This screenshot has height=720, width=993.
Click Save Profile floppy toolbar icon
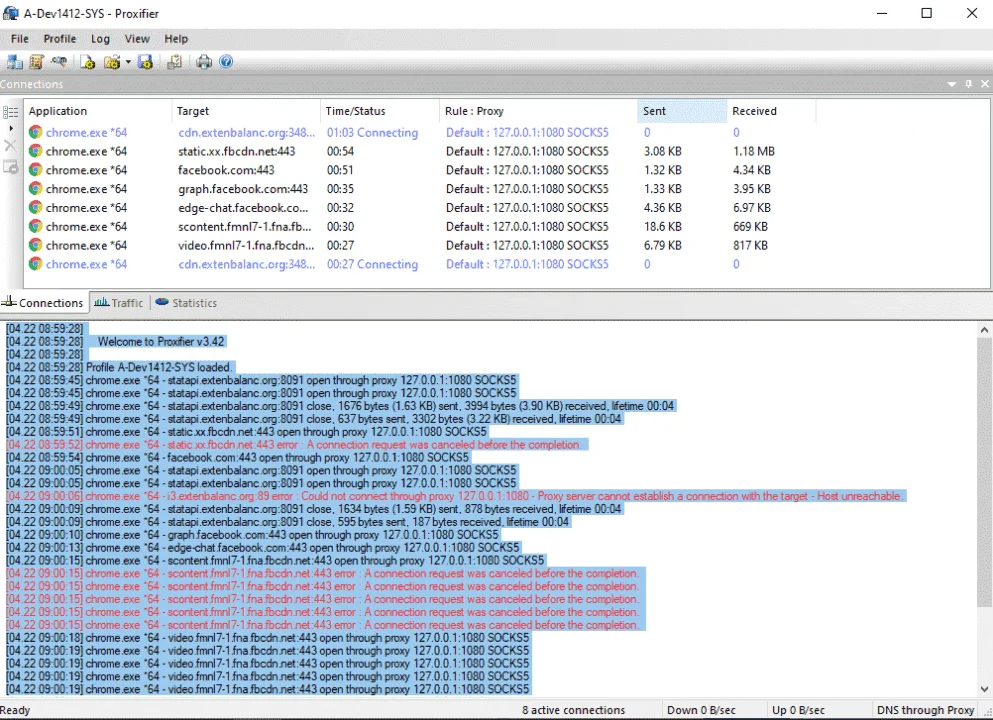click(x=146, y=61)
